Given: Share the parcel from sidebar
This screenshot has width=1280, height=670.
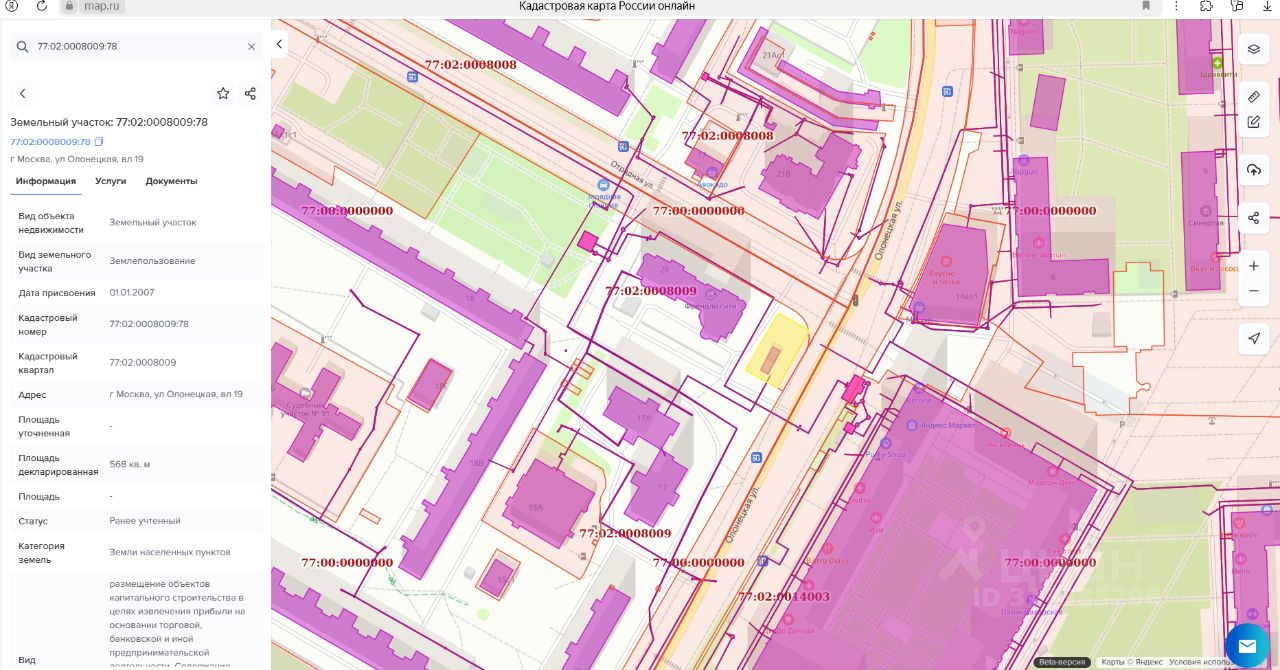Looking at the screenshot, I should [250, 93].
